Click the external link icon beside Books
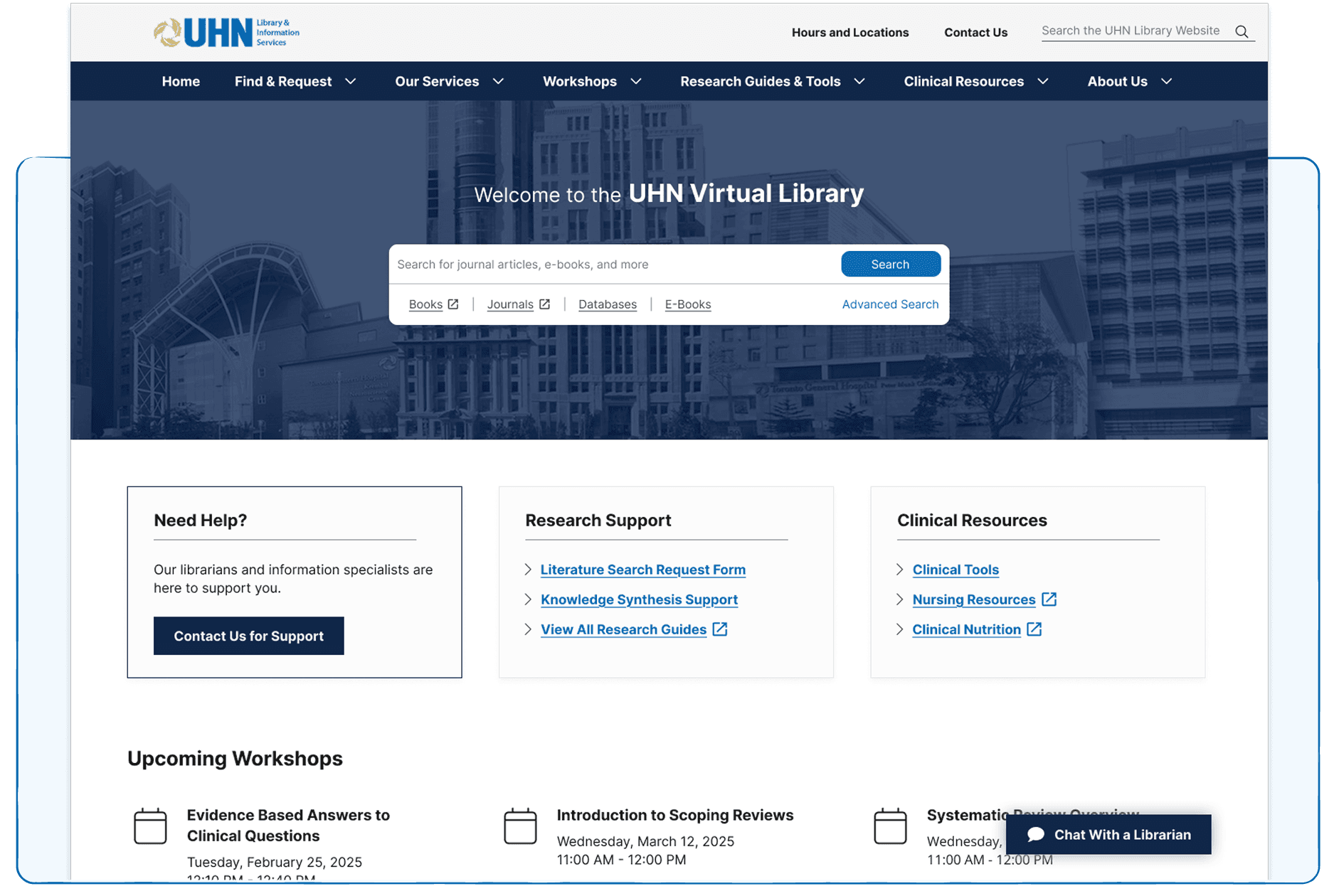This screenshot has height=896, width=1334. (453, 304)
